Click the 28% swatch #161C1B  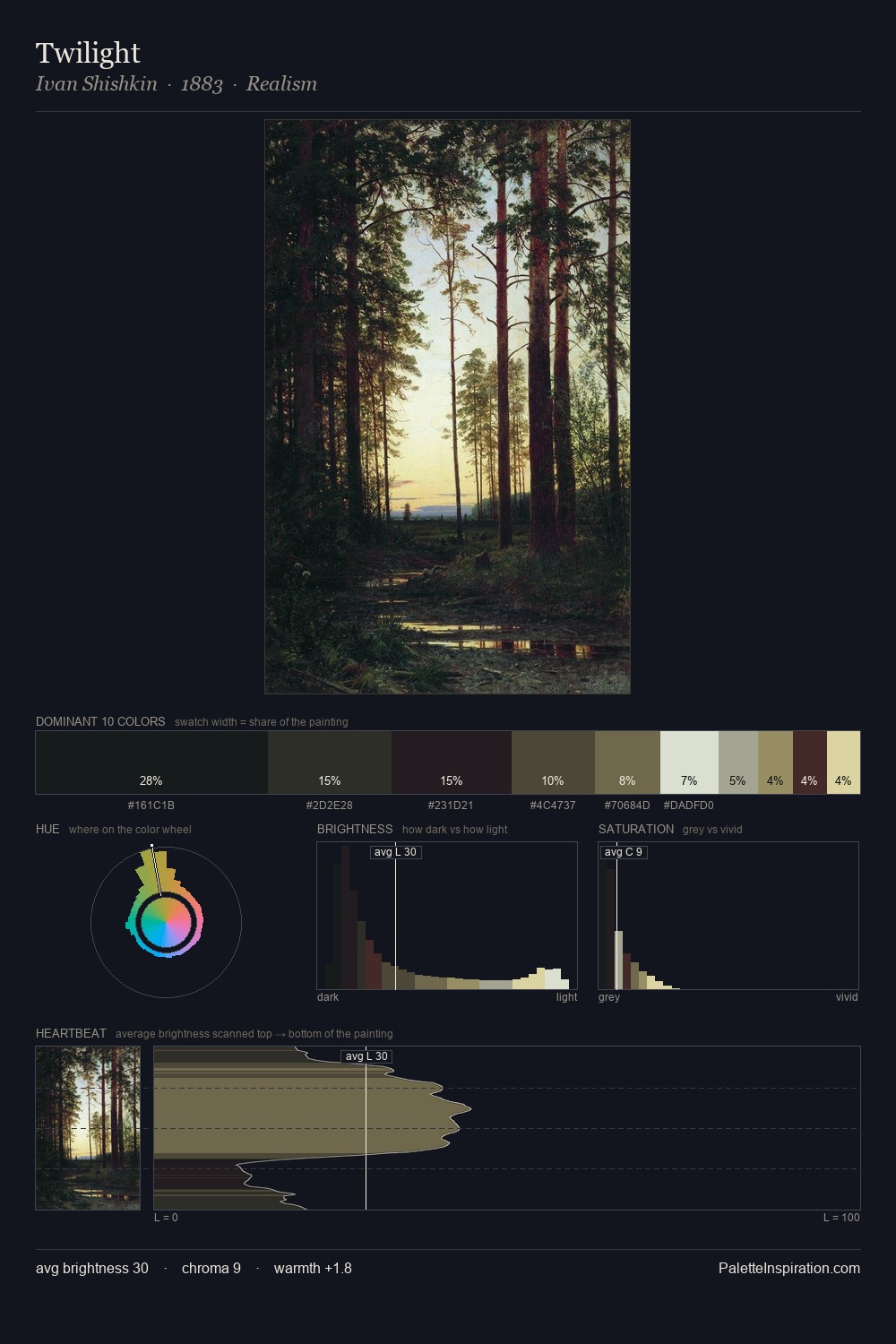point(151,762)
